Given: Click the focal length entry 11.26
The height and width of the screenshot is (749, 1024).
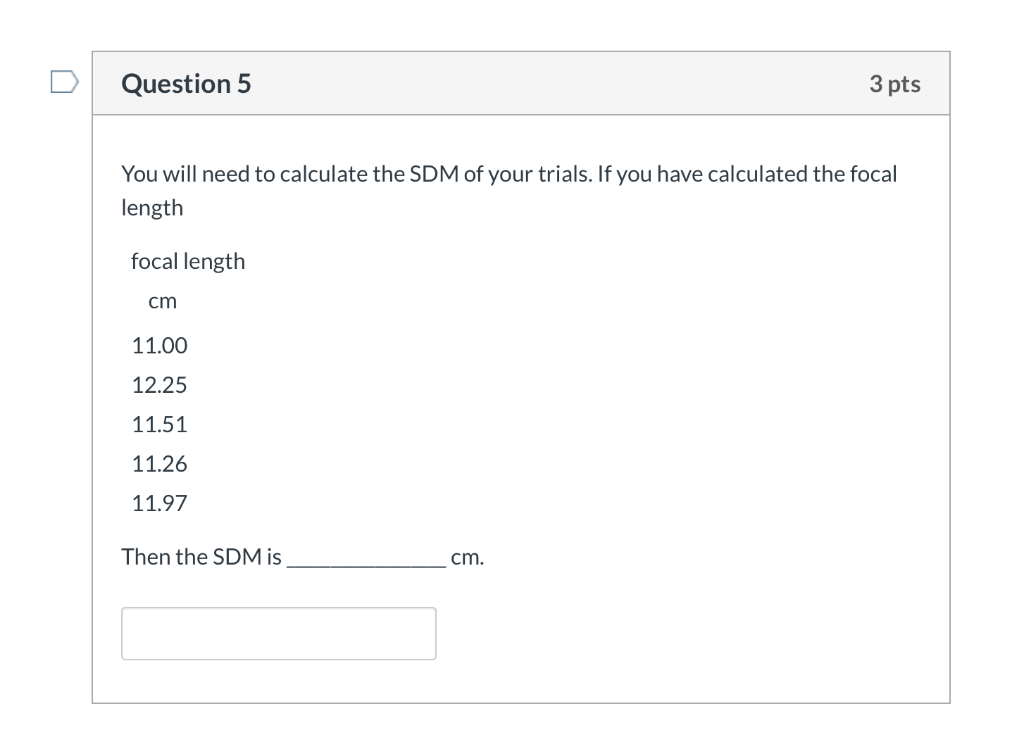Looking at the screenshot, I should coord(159,463).
